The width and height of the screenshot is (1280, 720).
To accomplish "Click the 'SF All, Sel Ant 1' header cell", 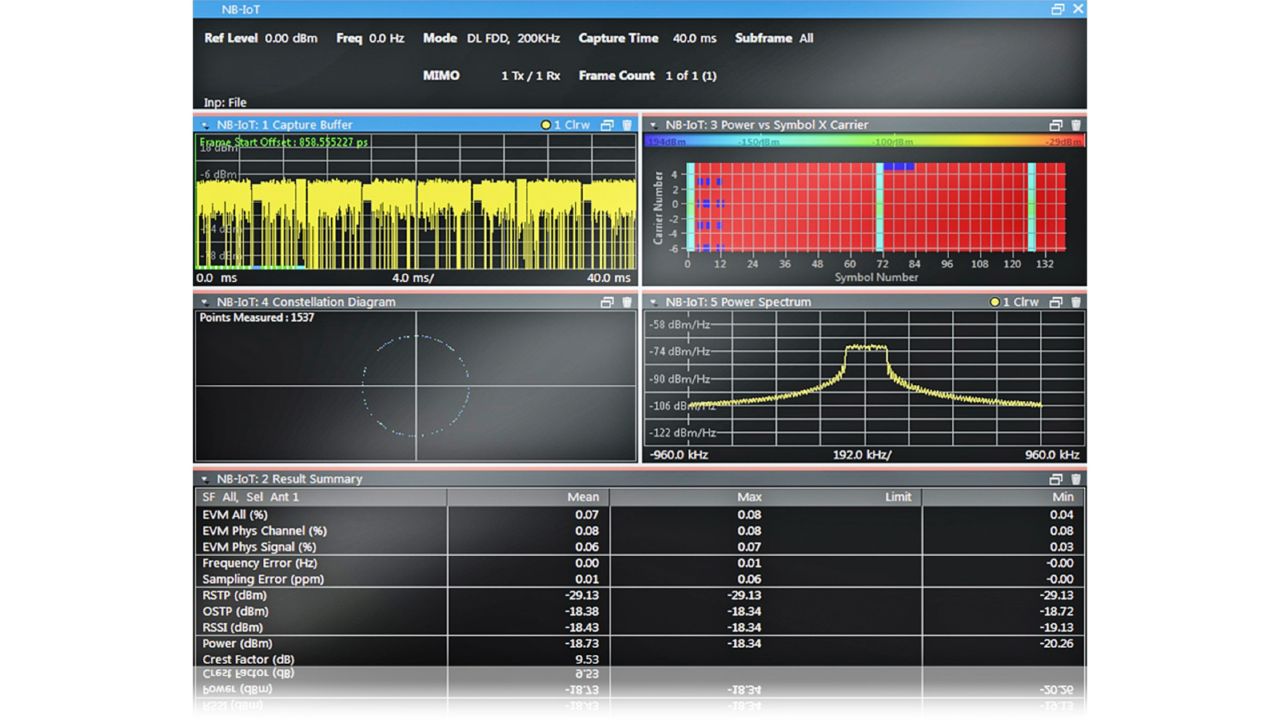I will (x=250, y=497).
